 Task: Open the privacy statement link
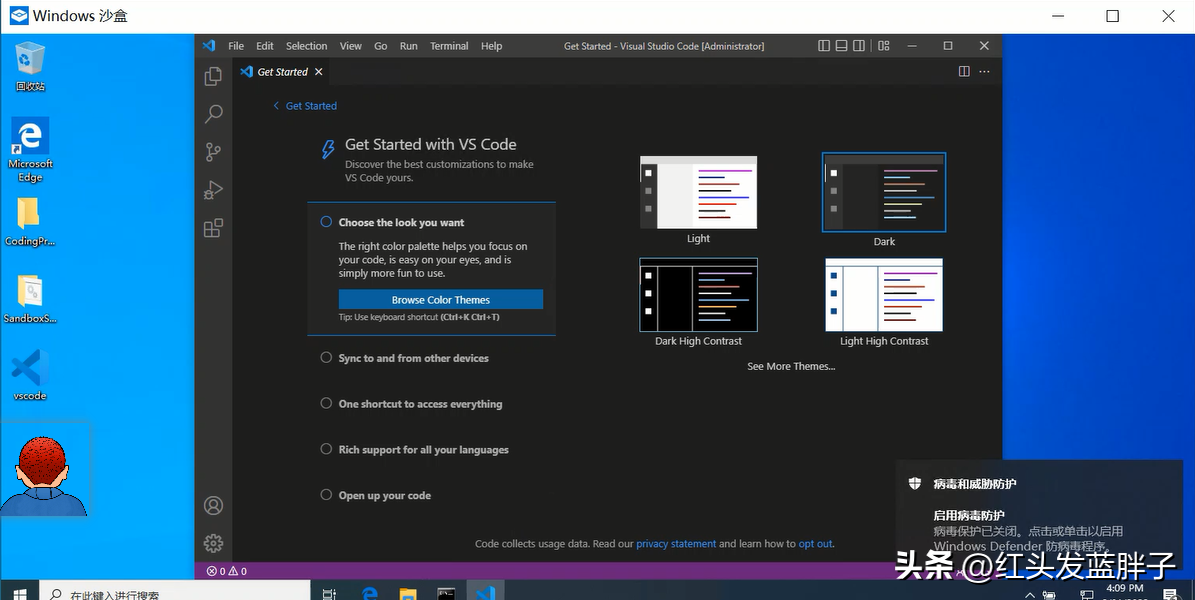point(676,543)
